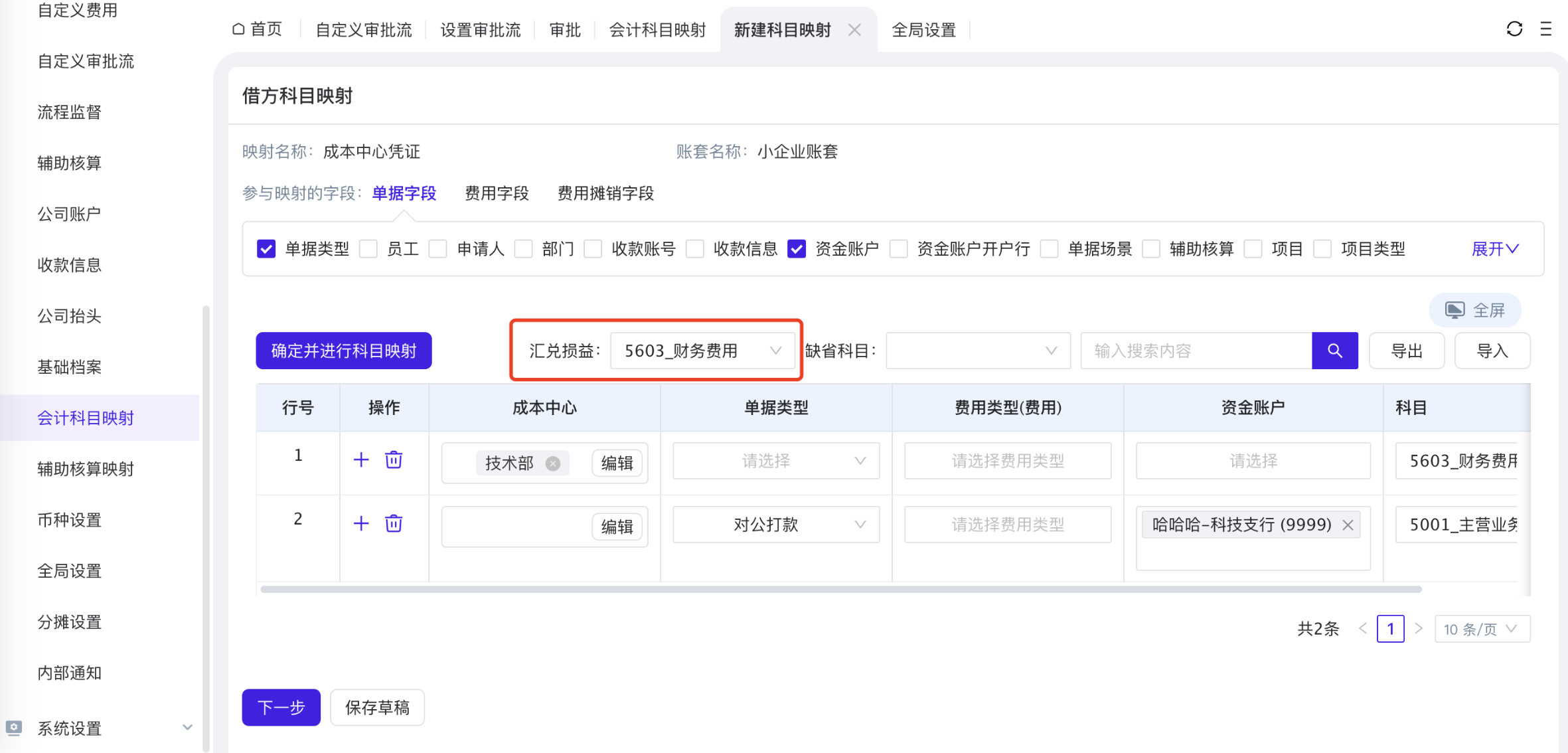
Task: Open the 全局设置 tab in the top bar
Action: [923, 30]
